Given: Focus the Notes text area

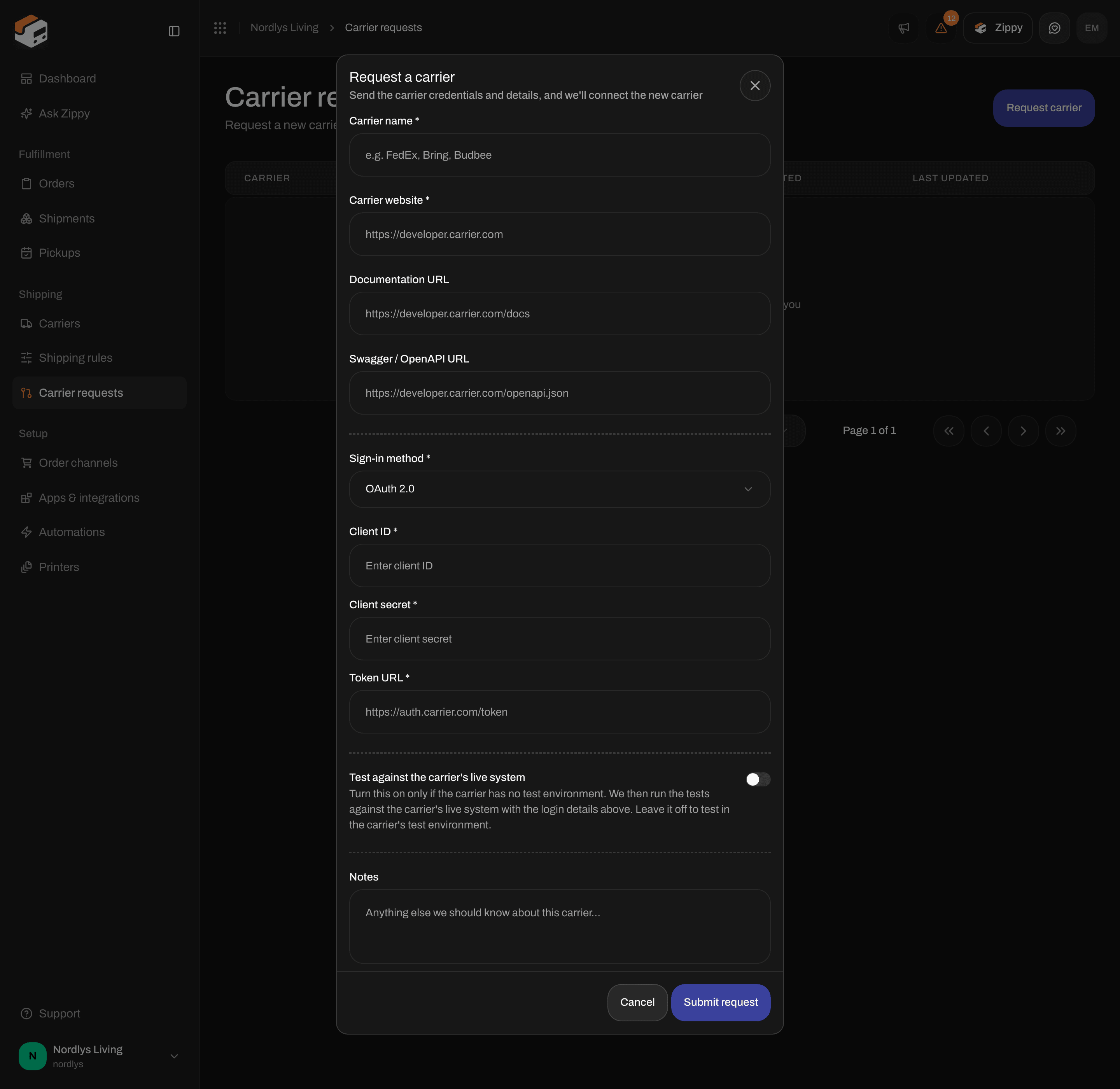Looking at the screenshot, I should (560, 926).
